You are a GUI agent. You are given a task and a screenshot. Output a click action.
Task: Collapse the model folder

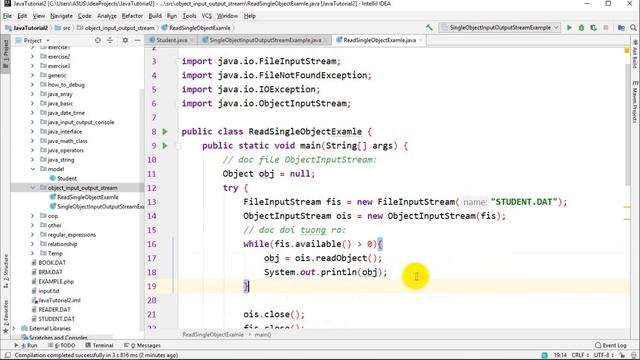(x=32, y=169)
